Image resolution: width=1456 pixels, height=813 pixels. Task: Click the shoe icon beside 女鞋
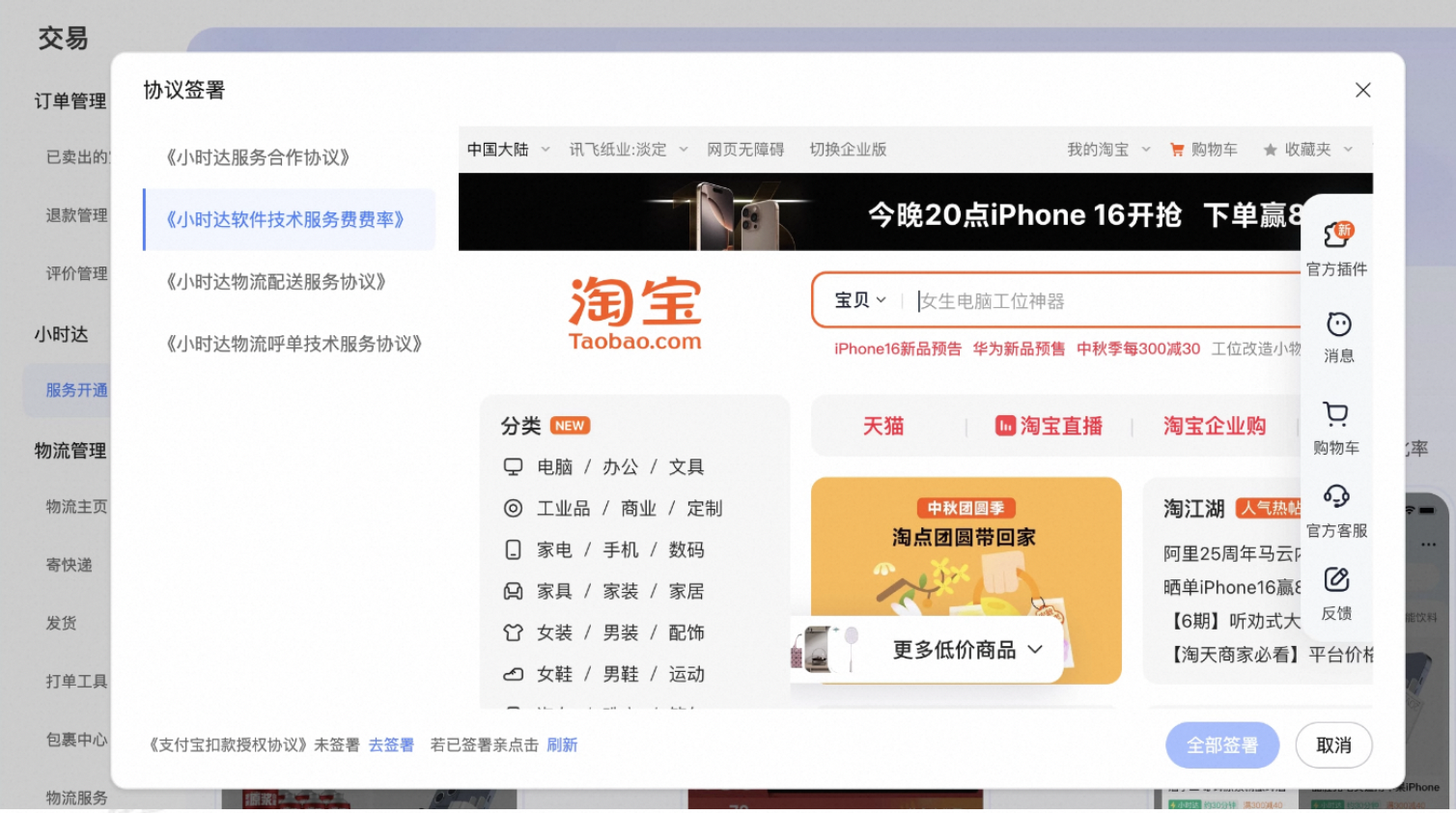pos(513,675)
